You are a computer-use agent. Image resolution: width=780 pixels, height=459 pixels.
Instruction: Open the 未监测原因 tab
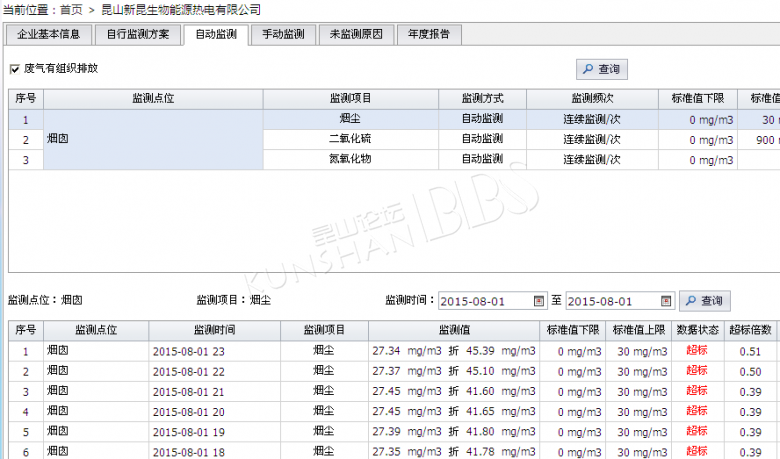[356, 34]
